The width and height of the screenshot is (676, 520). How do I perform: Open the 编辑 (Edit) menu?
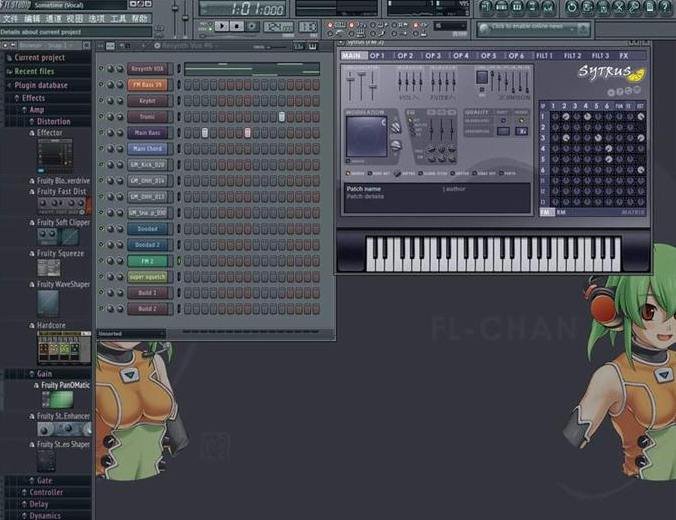pos(32,19)
